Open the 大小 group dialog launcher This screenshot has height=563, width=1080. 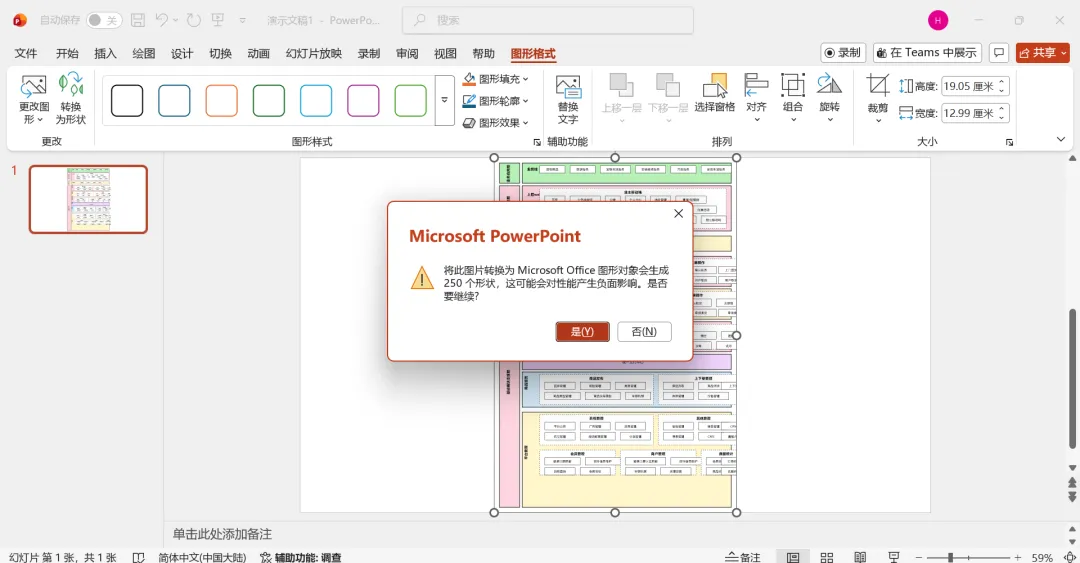click(x=1009, y=143)
